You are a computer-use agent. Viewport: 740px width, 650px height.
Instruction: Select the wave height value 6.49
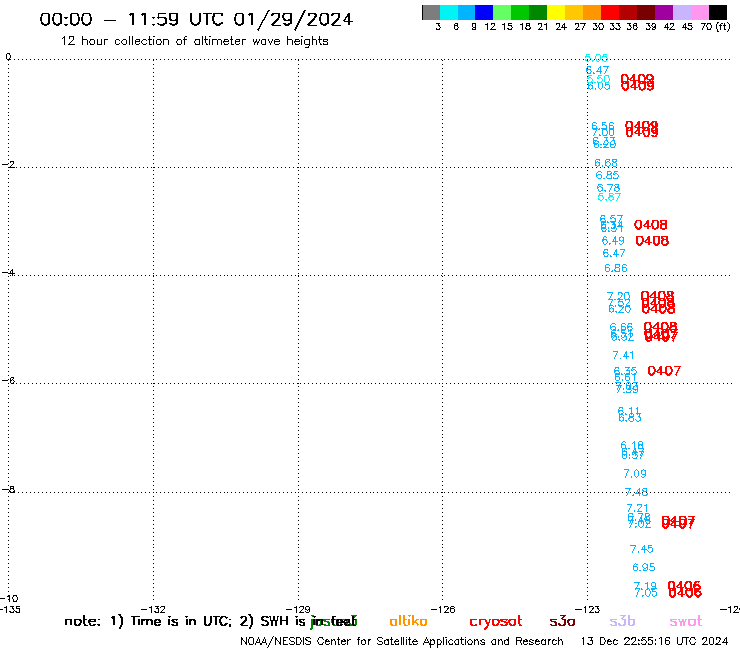[613, 241]
